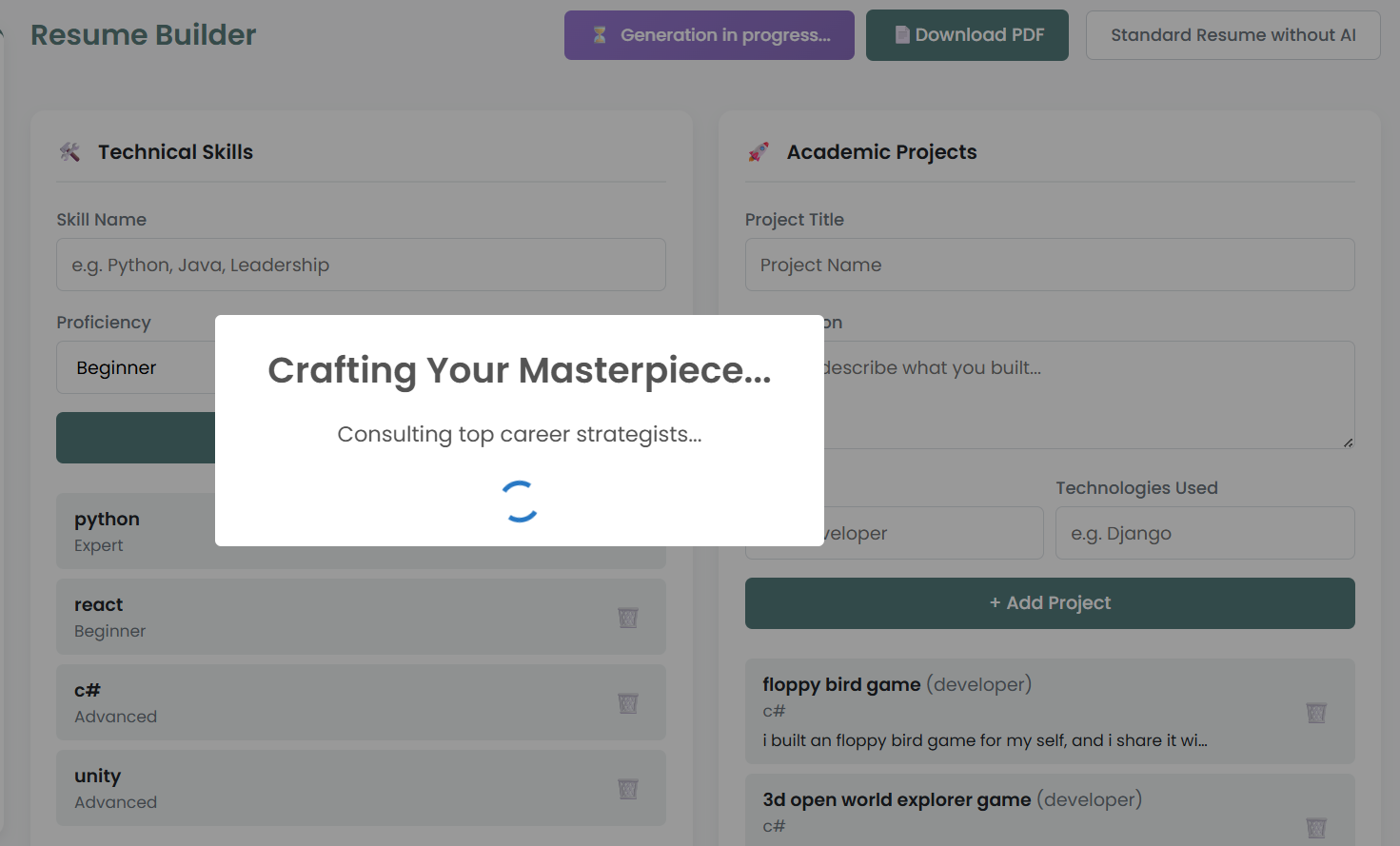Delete the 3d open world explorer project
The height and width of the screenshot is (846, 1400).
coord(1316,827)
